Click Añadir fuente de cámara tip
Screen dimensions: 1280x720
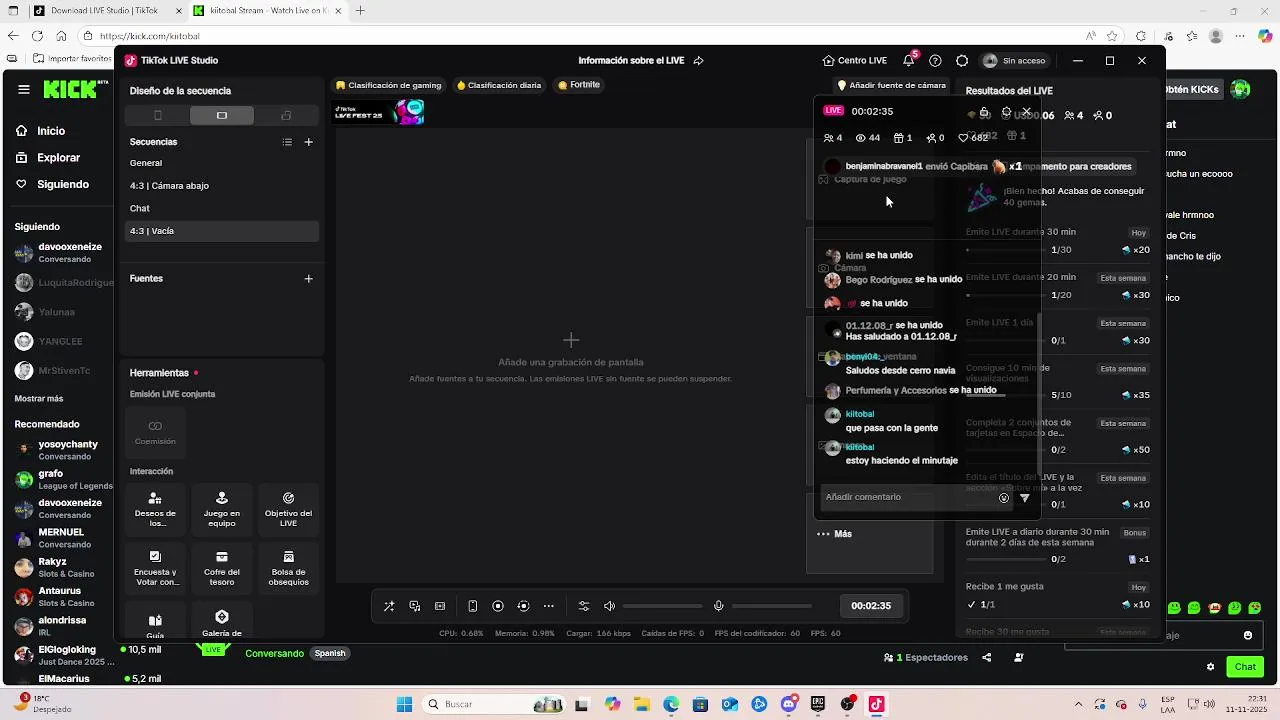point(891,85)
